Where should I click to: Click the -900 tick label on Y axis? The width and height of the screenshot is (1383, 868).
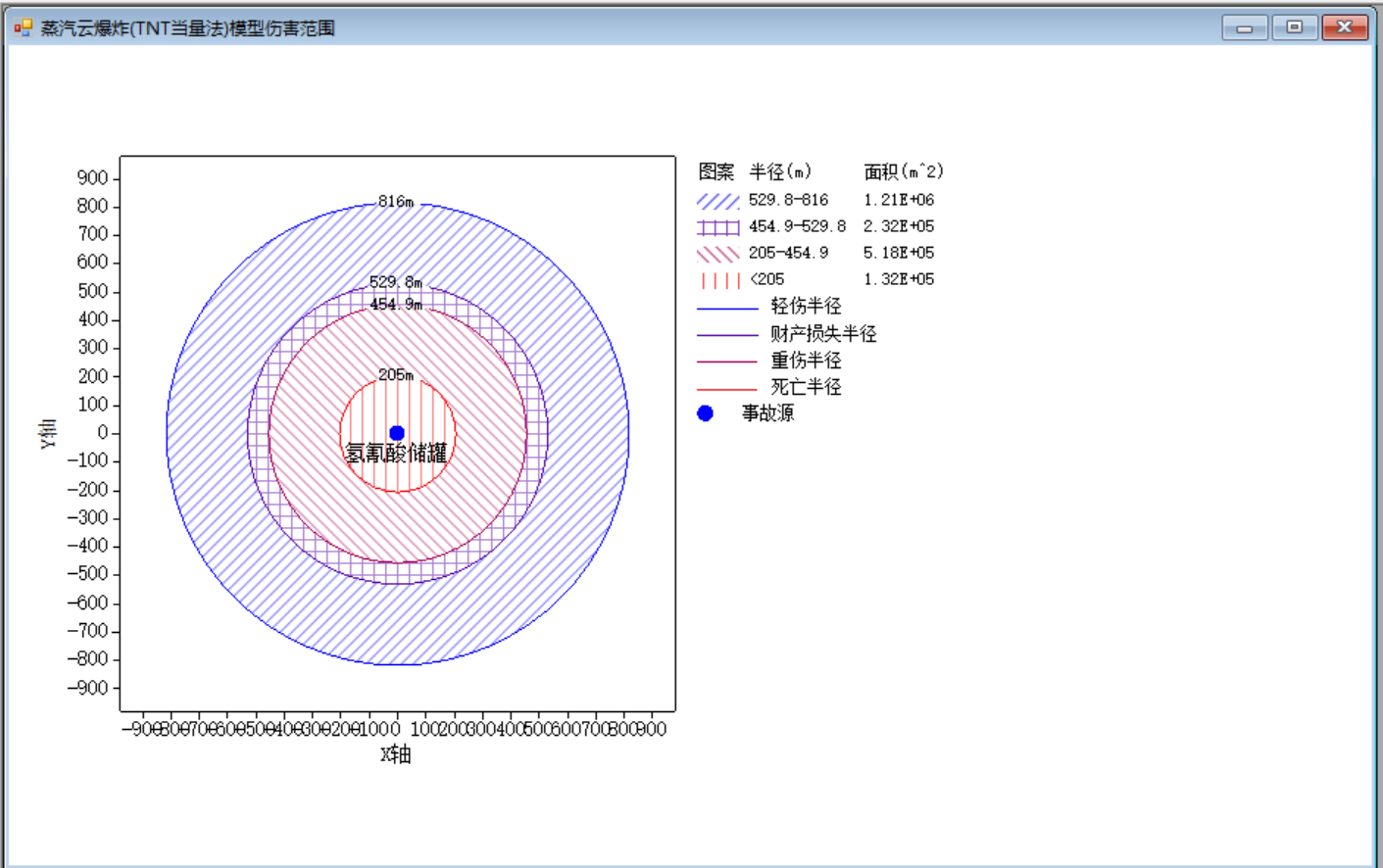[88, 688]
